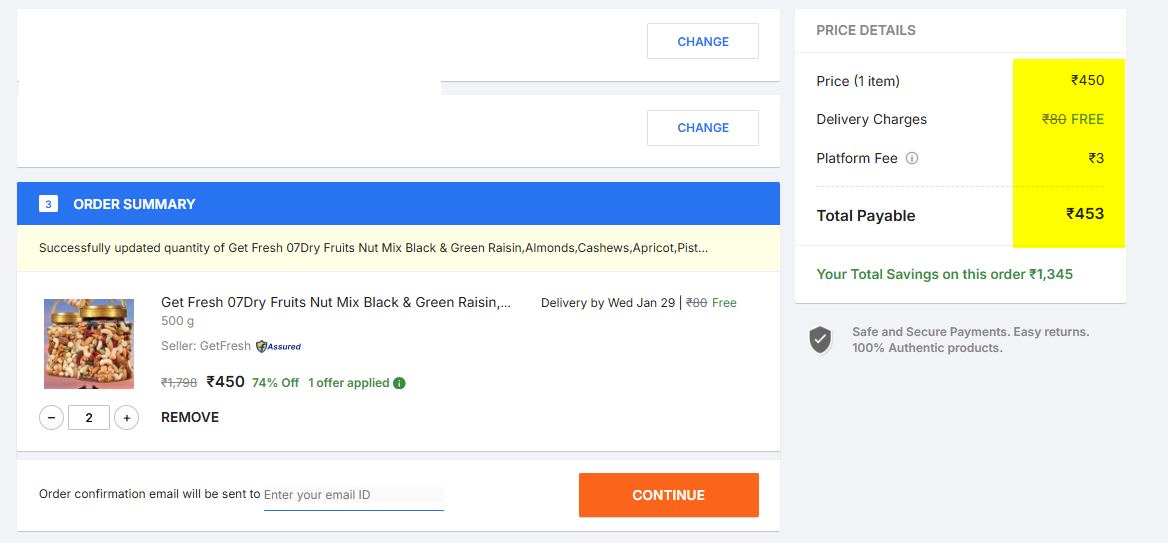The height and width of the screenshot is (543, 1168).
Task: Decrease quantity with the minus button
Action: click(51, 418)
